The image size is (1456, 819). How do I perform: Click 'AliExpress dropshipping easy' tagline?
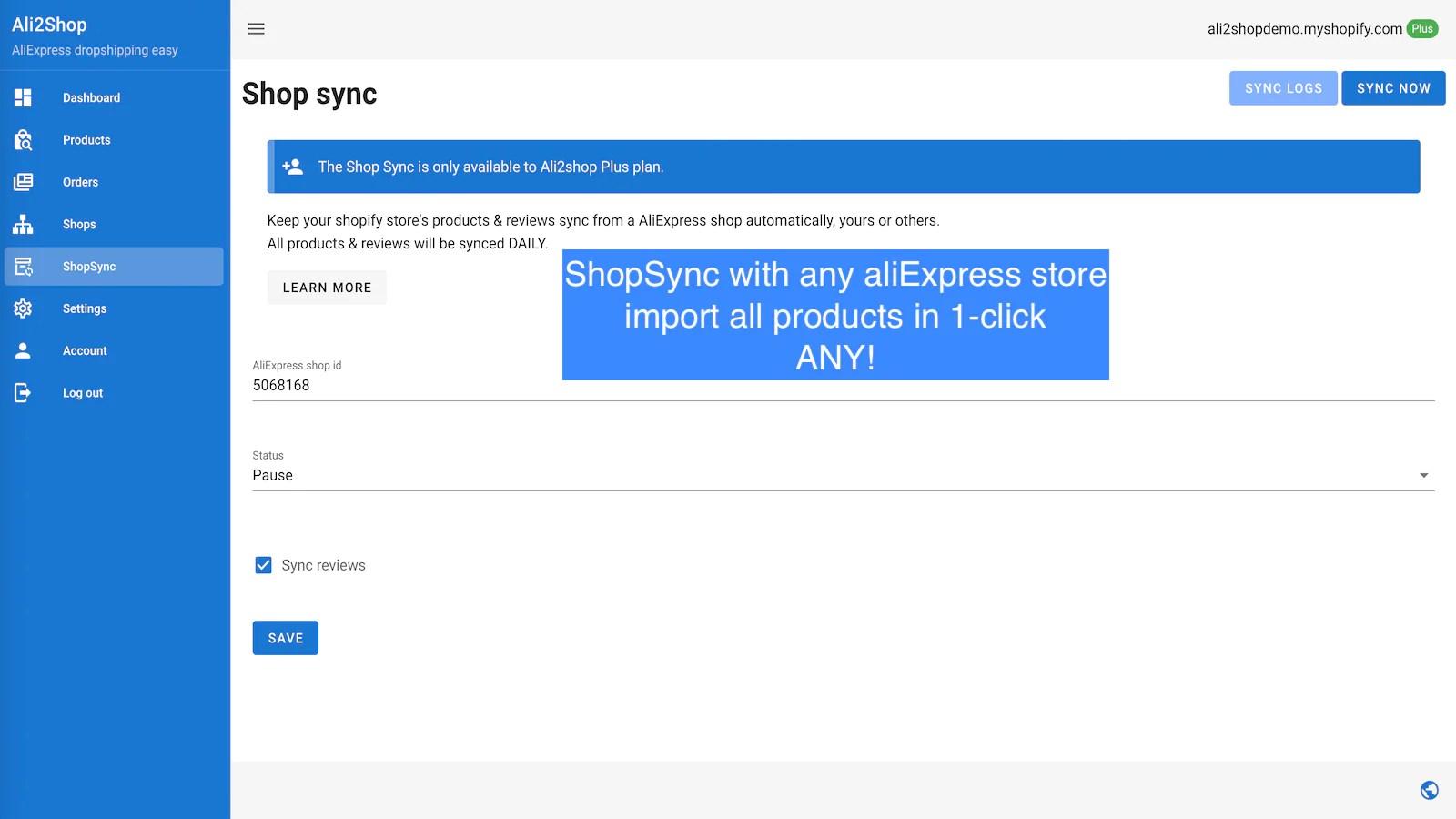coord(95,50)
